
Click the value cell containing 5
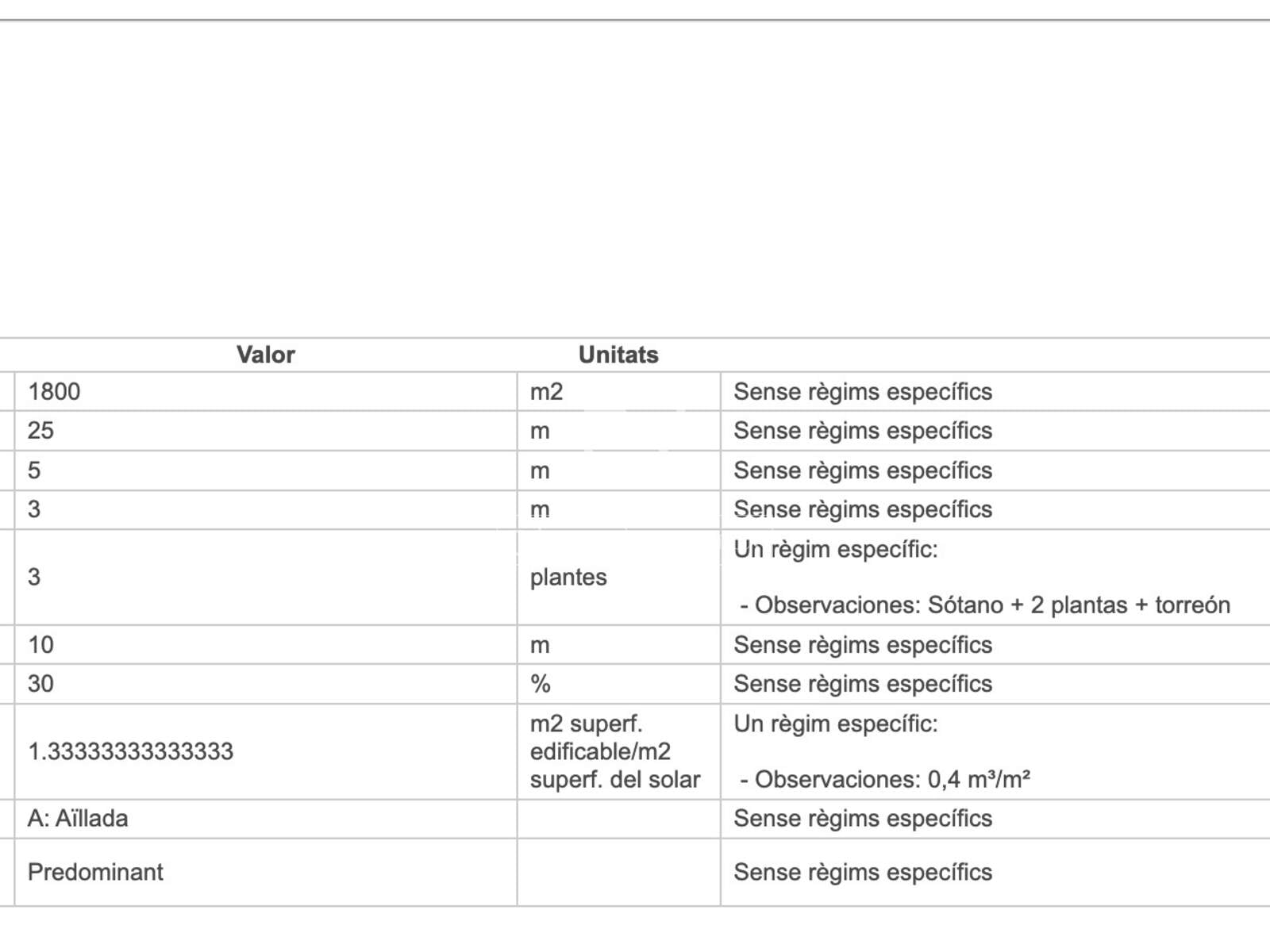[266, 470]
